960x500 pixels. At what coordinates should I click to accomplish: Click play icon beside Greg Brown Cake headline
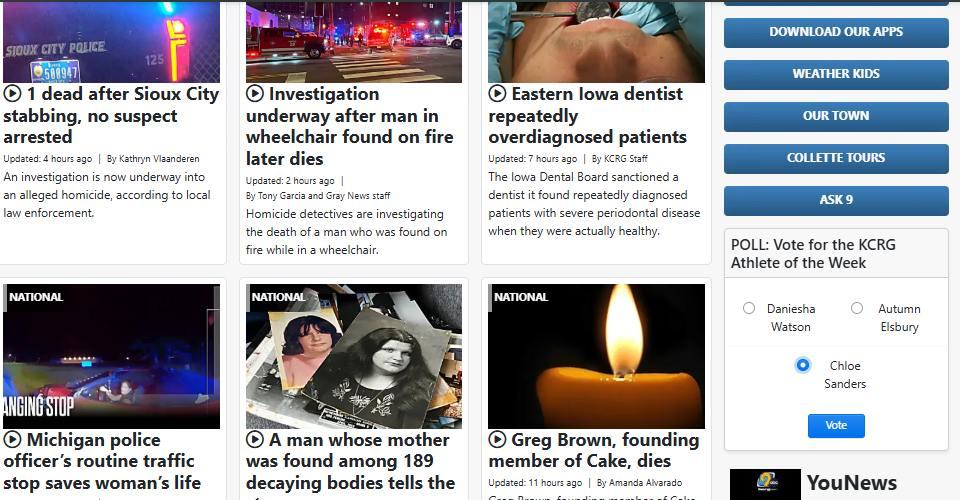click(x=497, y=439)
